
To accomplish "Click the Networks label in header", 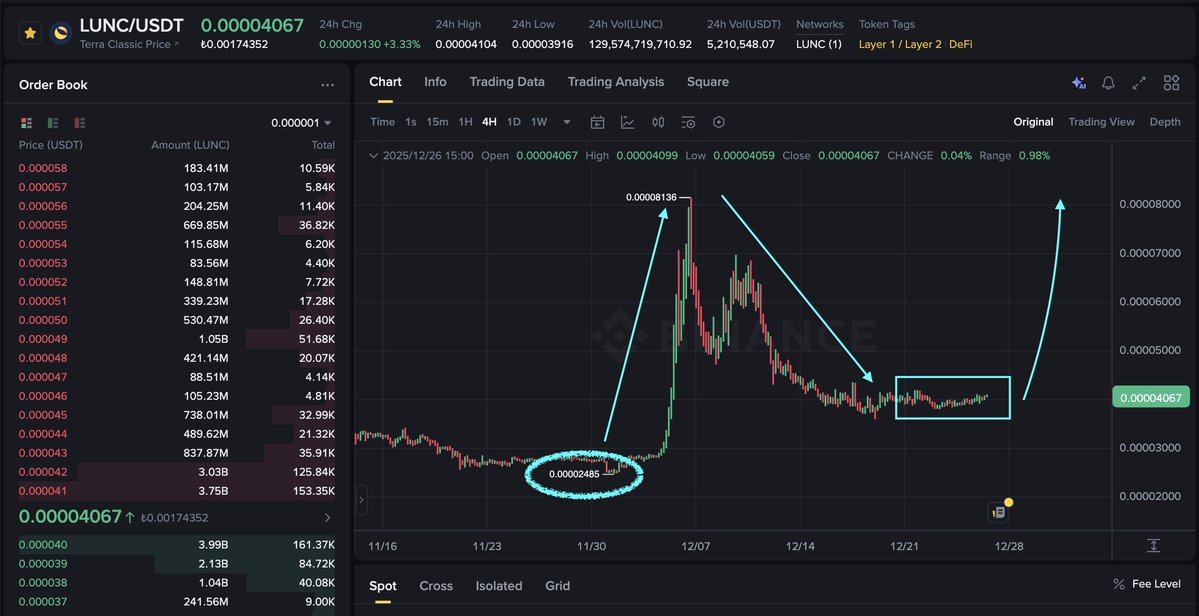I will click(x=820, y=24).
